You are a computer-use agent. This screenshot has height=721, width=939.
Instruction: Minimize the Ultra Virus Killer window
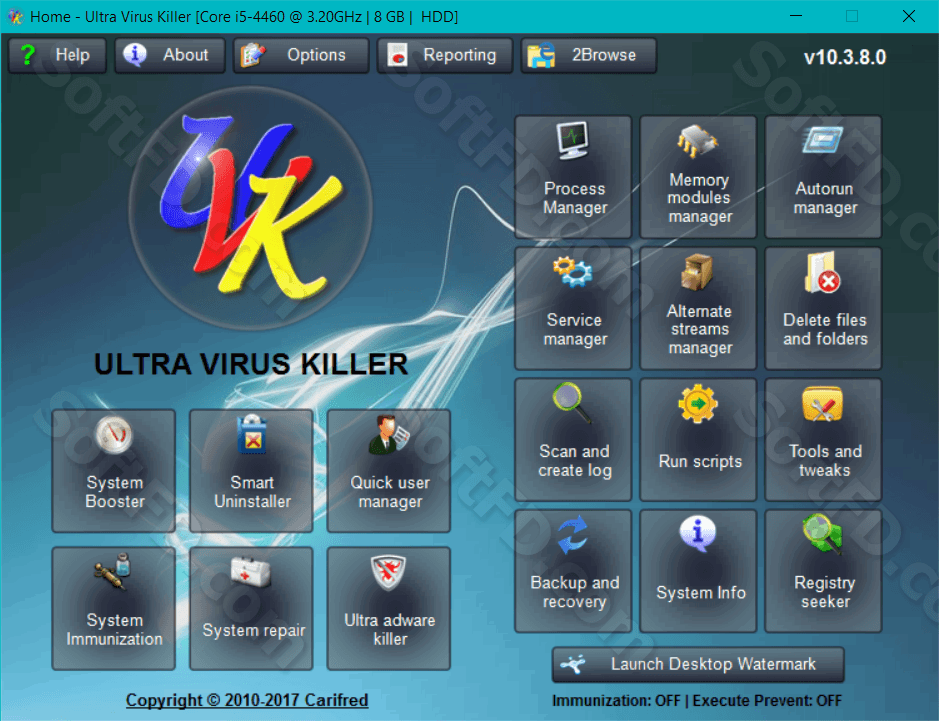[796, 16]
